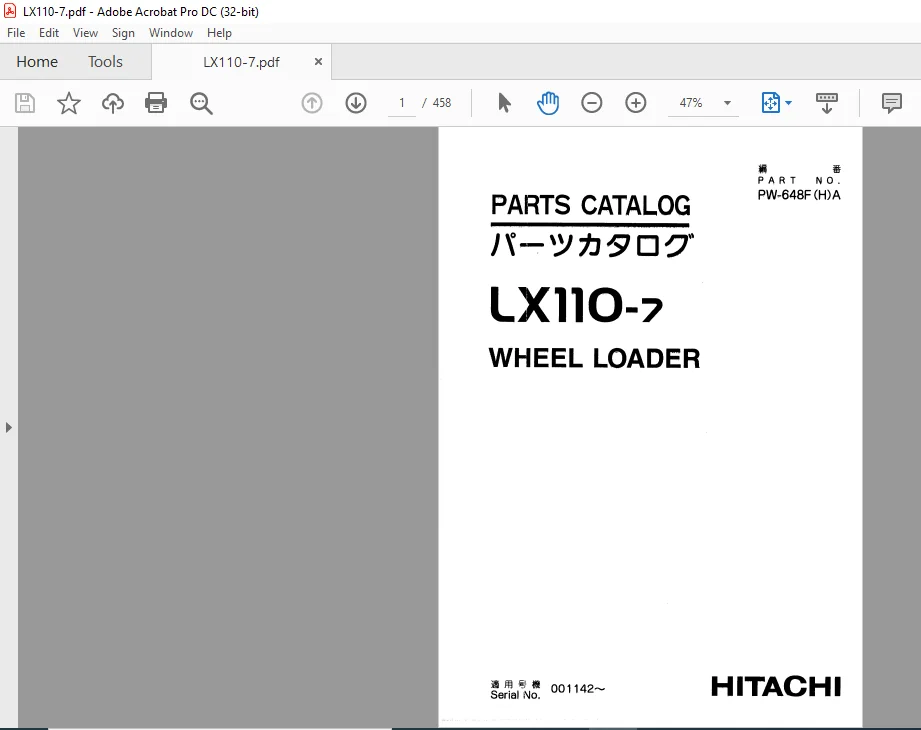Open the View menu
The height and width of the screenshot is (730, 921).
(x=85, y=33)
